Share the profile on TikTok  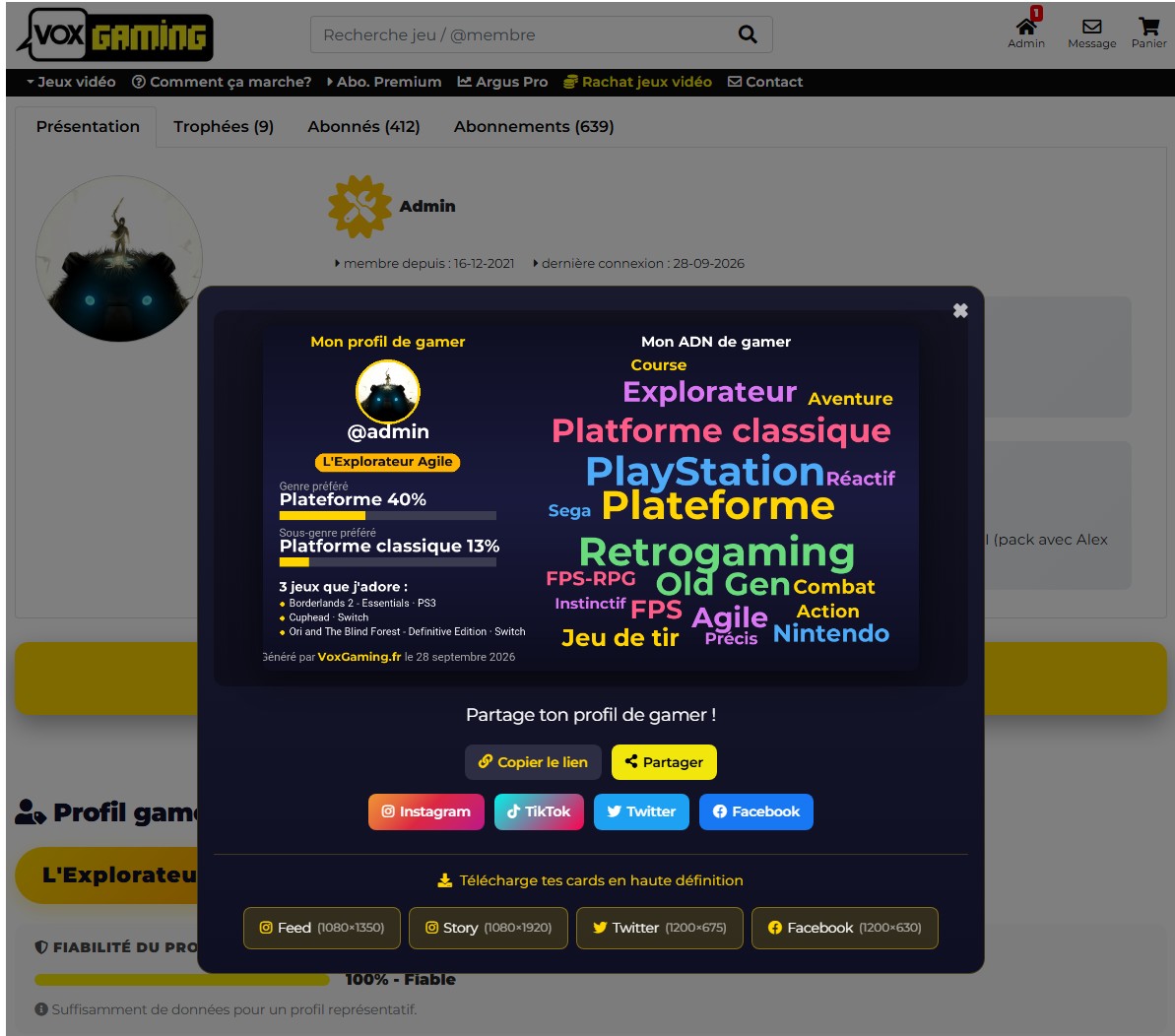(539, 812)
